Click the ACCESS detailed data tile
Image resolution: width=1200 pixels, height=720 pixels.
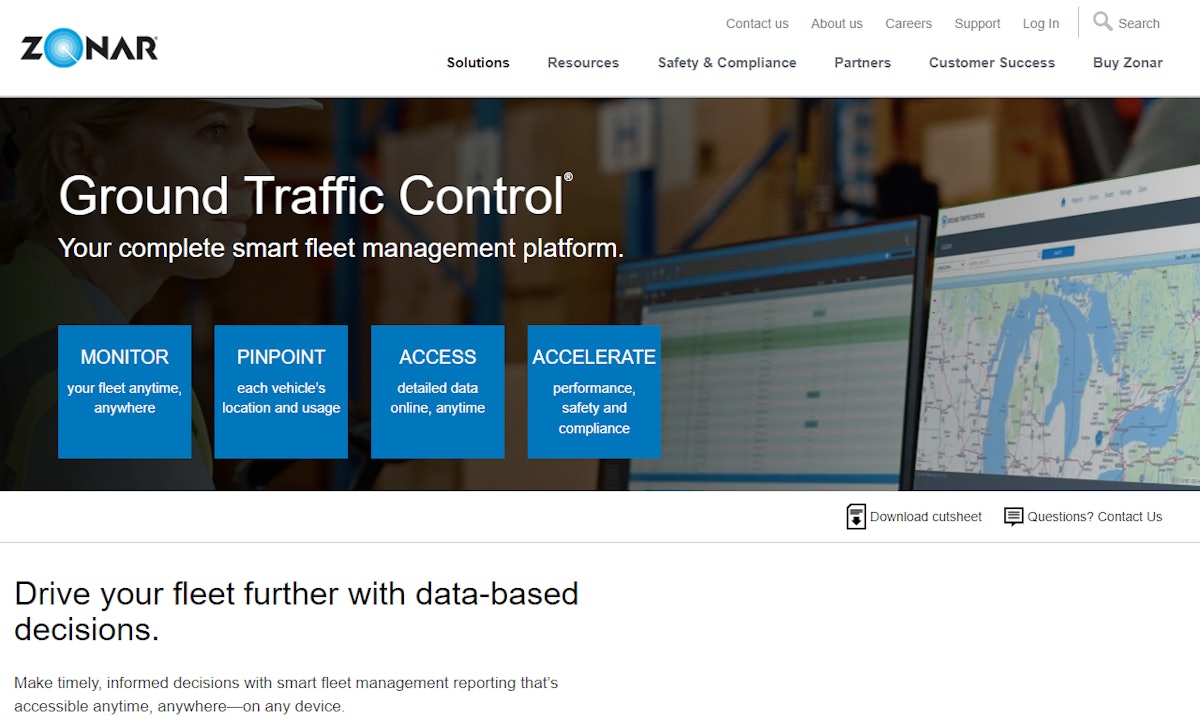437,391
